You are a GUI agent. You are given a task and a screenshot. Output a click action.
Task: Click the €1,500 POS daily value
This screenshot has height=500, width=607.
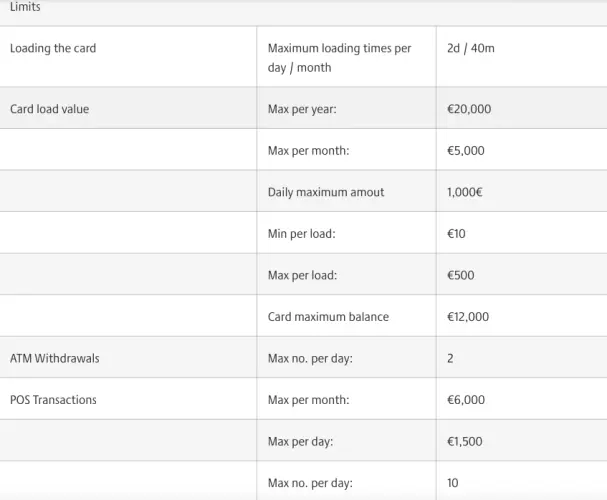[x=465, y=442]
